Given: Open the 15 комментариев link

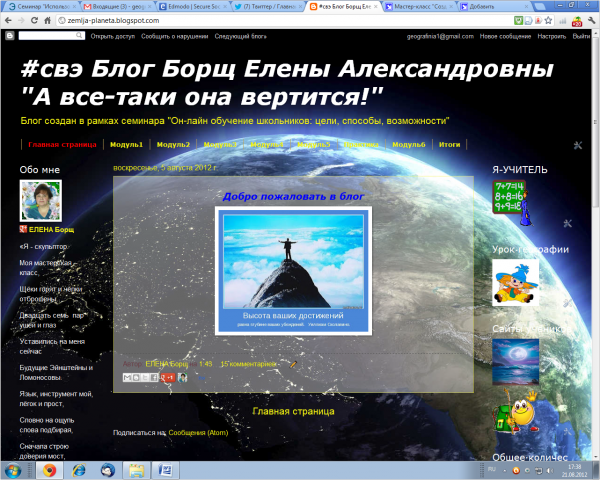Looking at the screenshot, I should (248, 364).
